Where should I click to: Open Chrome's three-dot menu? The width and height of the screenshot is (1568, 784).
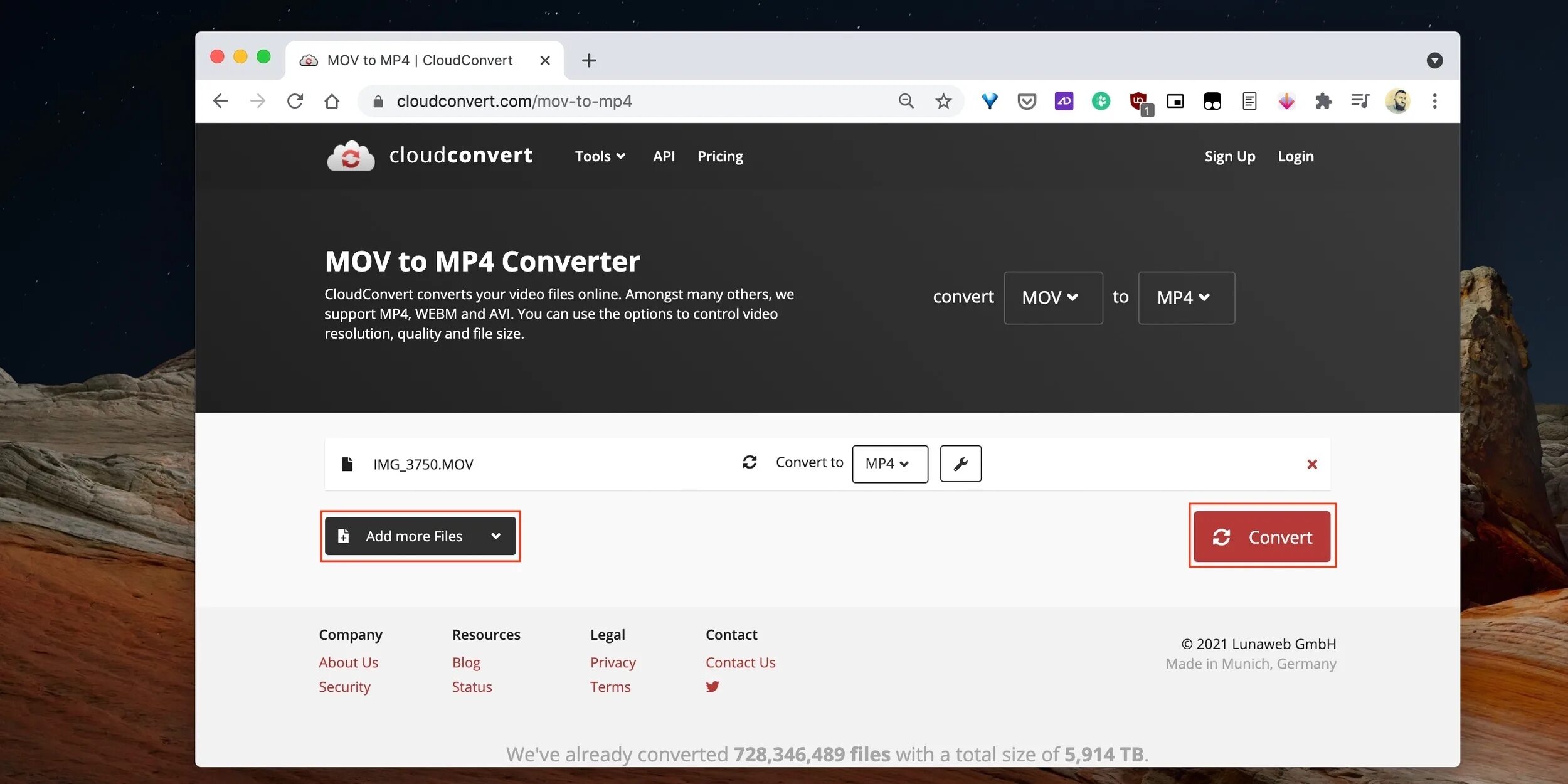click(1434, 101)
